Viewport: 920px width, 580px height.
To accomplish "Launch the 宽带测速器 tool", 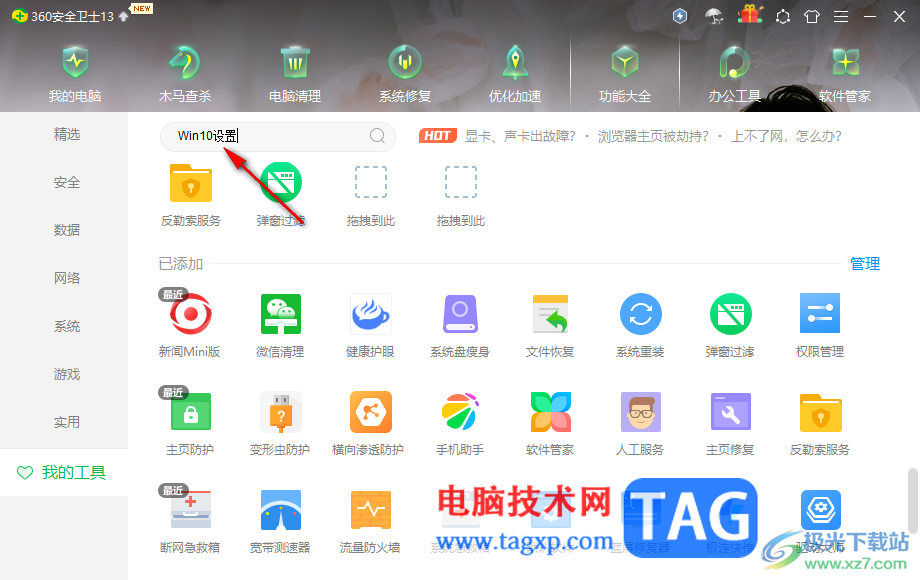I will coord(280,521).
